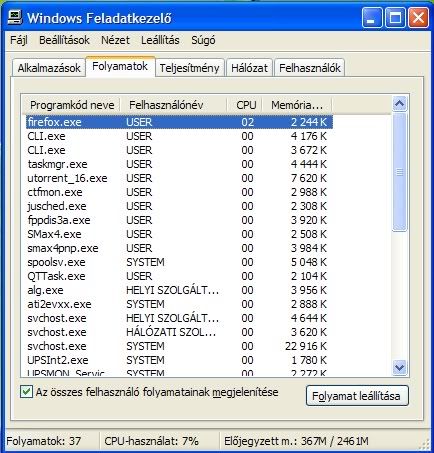Select svchost.exe using 4 644 K
This screenshot has width=434, height=453.
(x=179, y=318)
